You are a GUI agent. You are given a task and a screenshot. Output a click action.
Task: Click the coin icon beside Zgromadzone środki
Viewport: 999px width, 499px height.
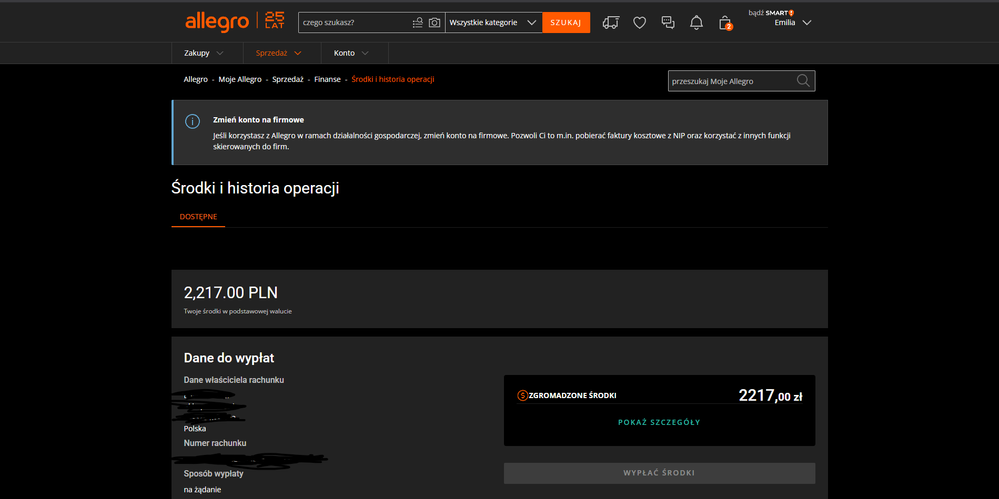[x=522, y=396]
